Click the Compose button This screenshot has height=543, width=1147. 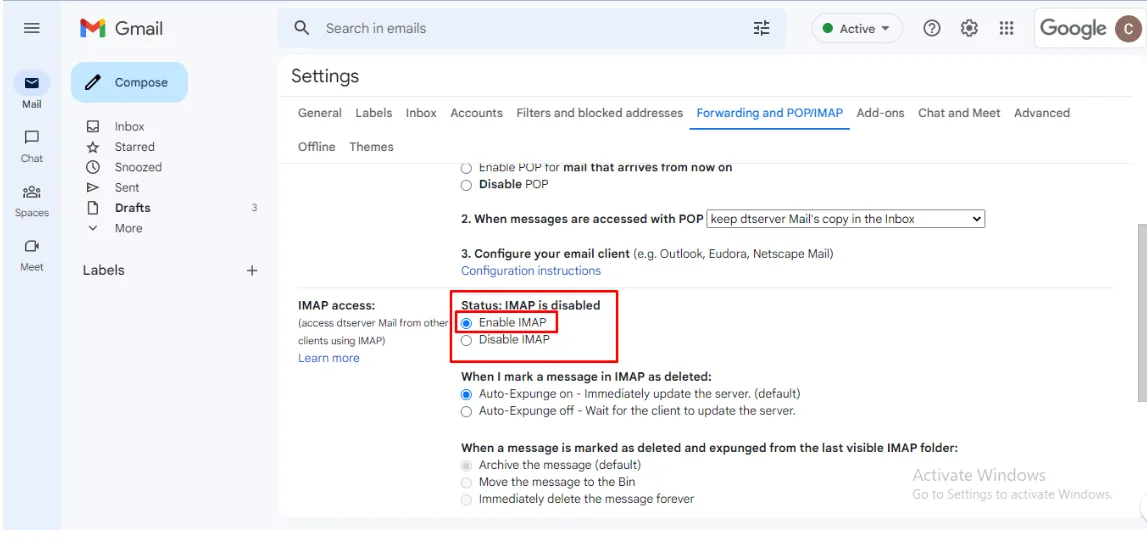point(129,82)
